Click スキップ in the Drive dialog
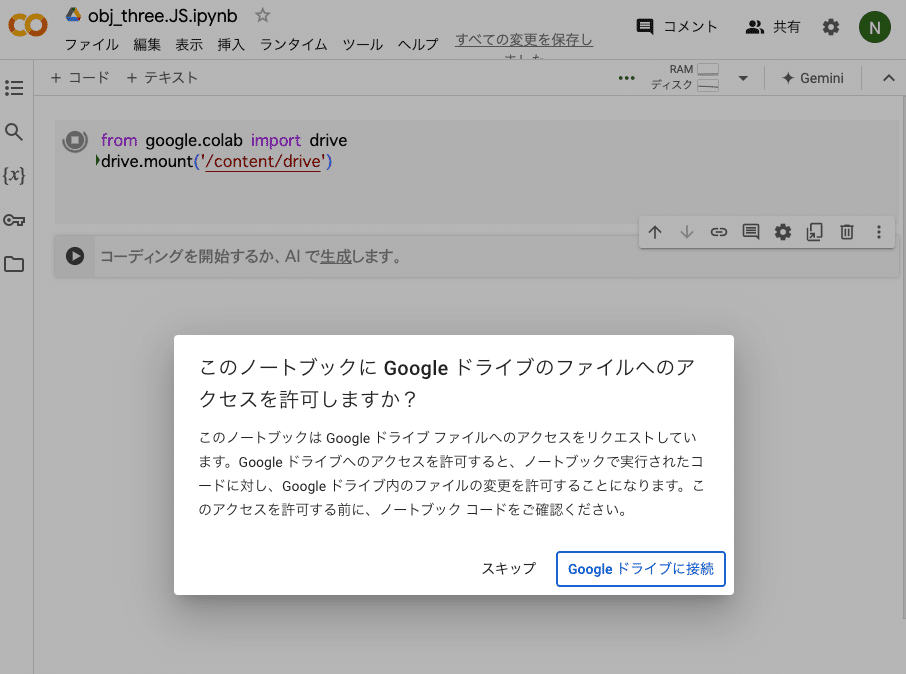This screenshot has width=906, height=674. pyautogui.click(x=508, y=569)
